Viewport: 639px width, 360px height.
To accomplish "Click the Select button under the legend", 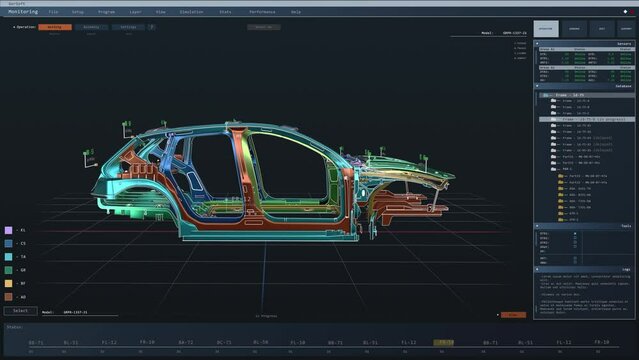I will (x=20, y=311).
